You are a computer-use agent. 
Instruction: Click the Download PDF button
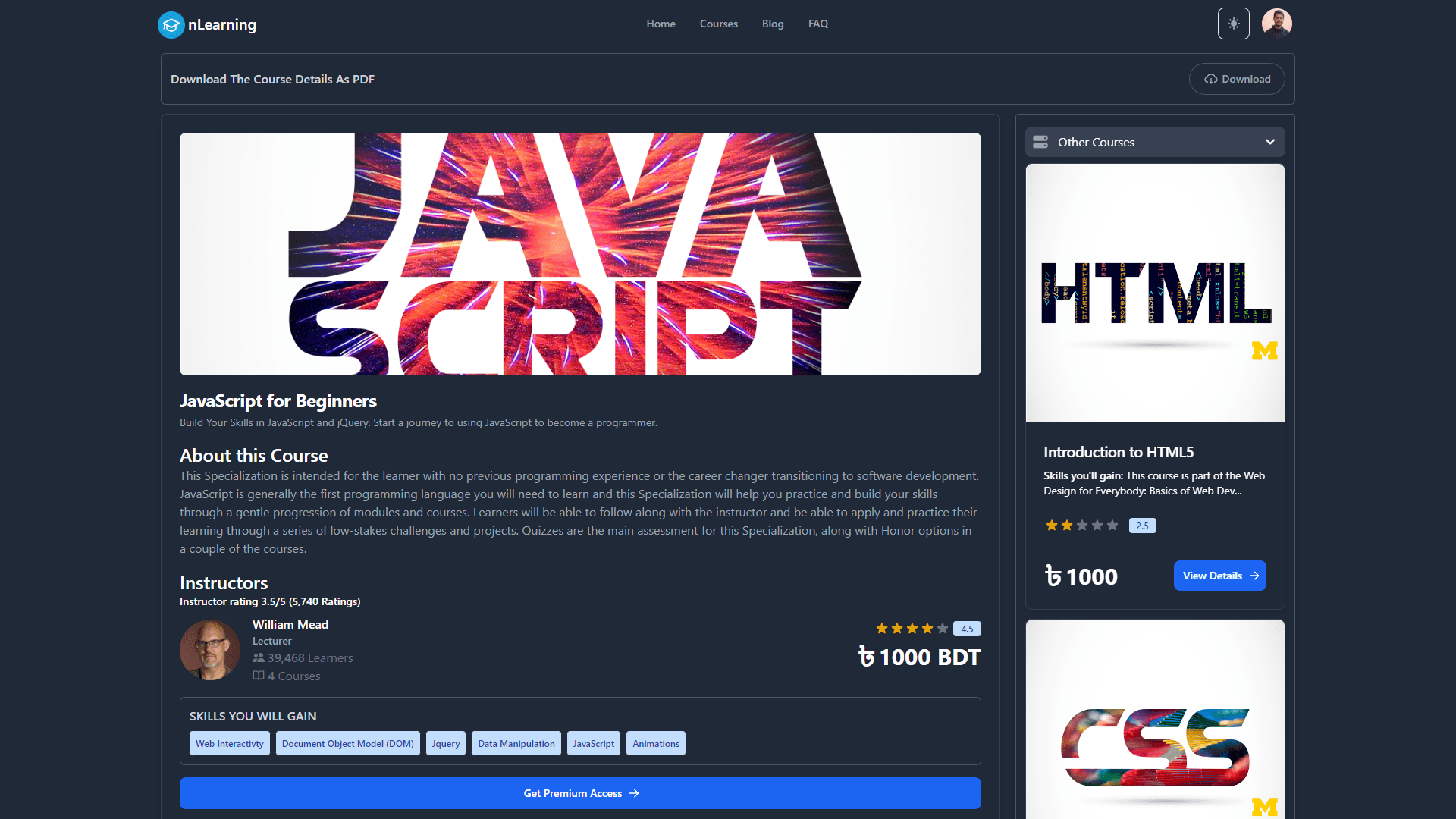(1236, 79)
